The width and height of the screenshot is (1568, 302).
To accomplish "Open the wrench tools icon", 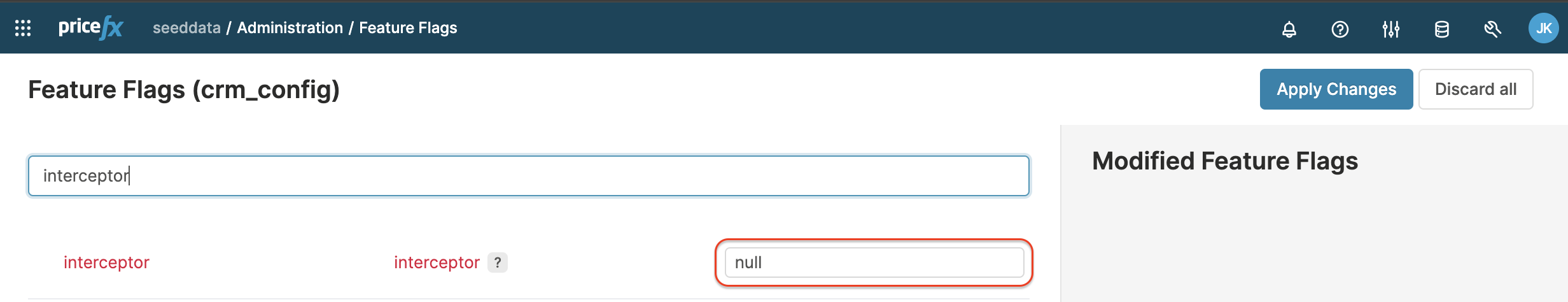I will [x=1492, y=29].
